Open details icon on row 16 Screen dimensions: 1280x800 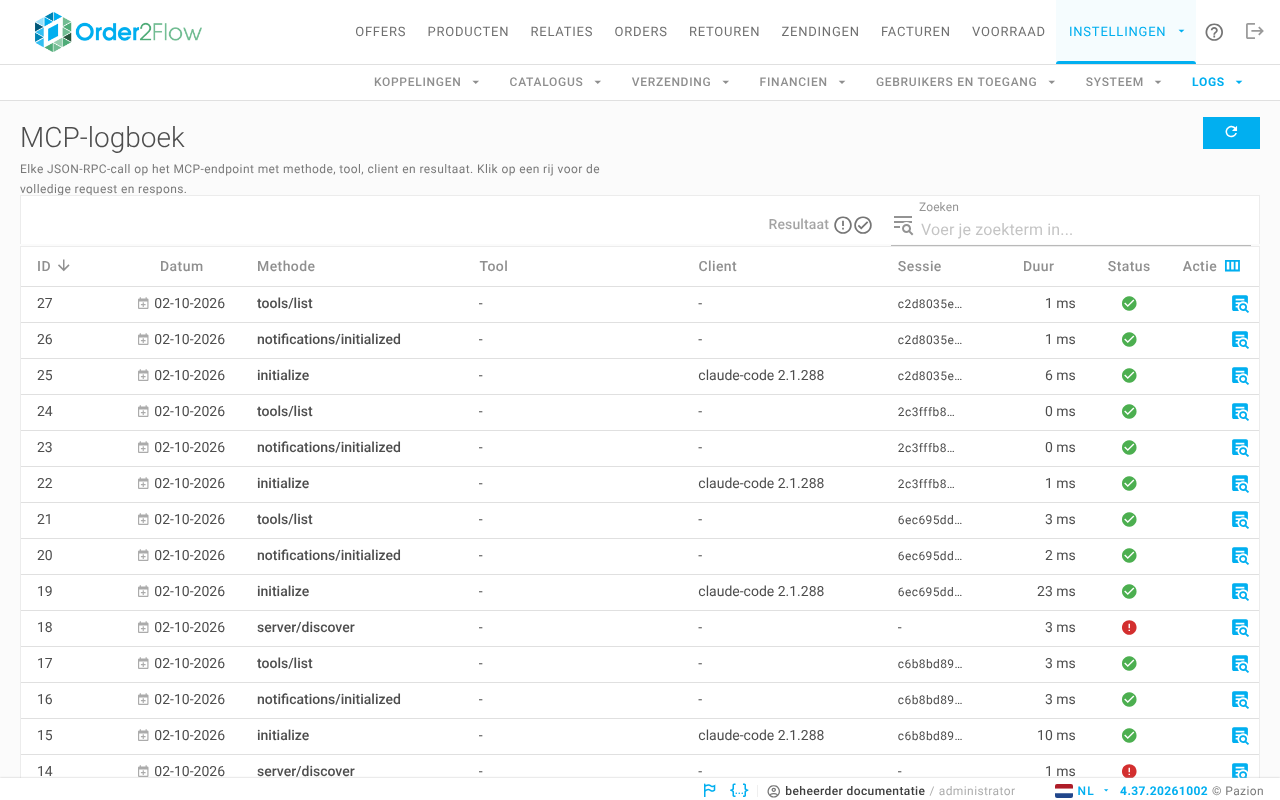point(1240,700)
